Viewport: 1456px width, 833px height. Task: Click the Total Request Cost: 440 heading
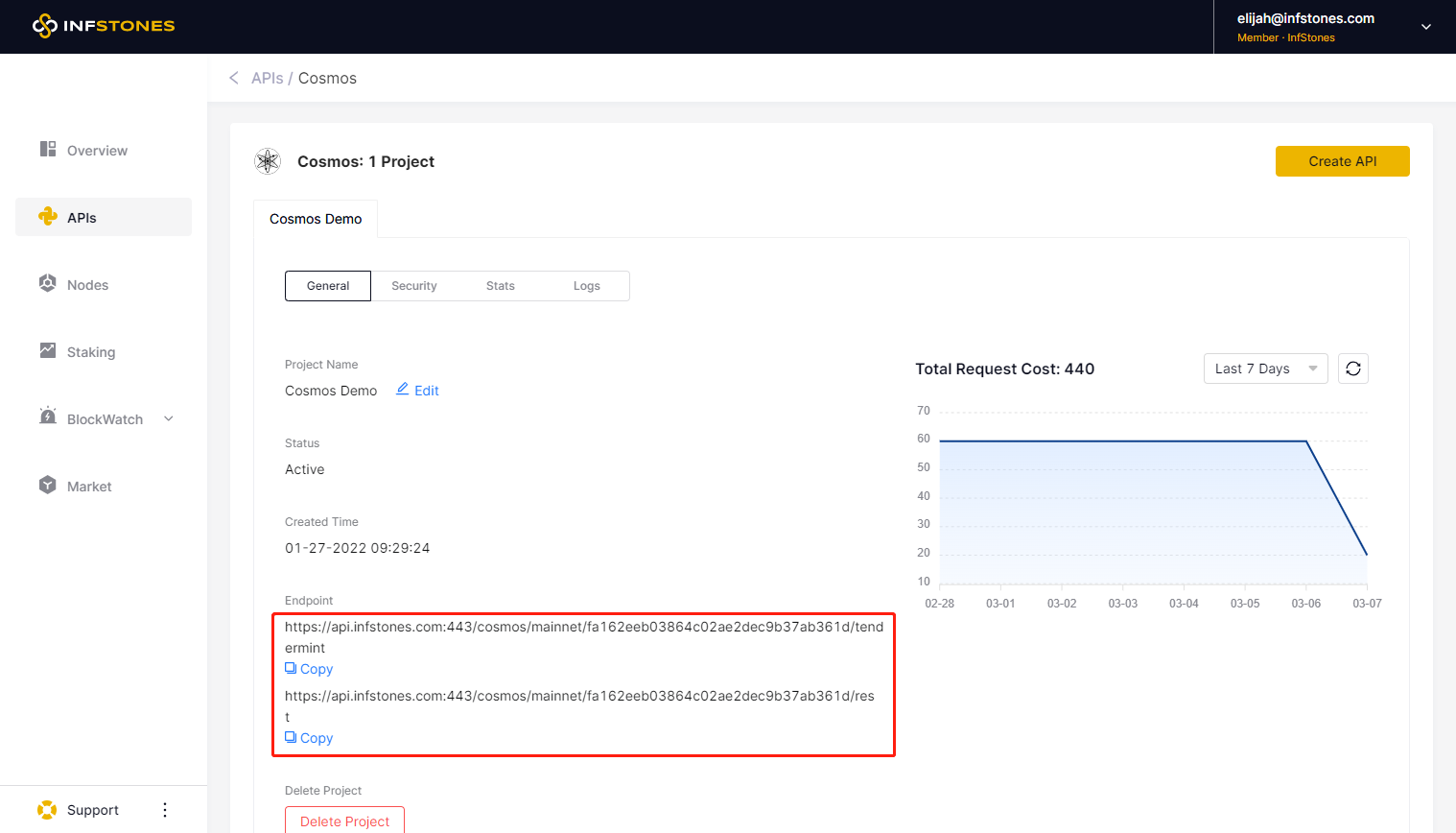(x=1005, y=369)
